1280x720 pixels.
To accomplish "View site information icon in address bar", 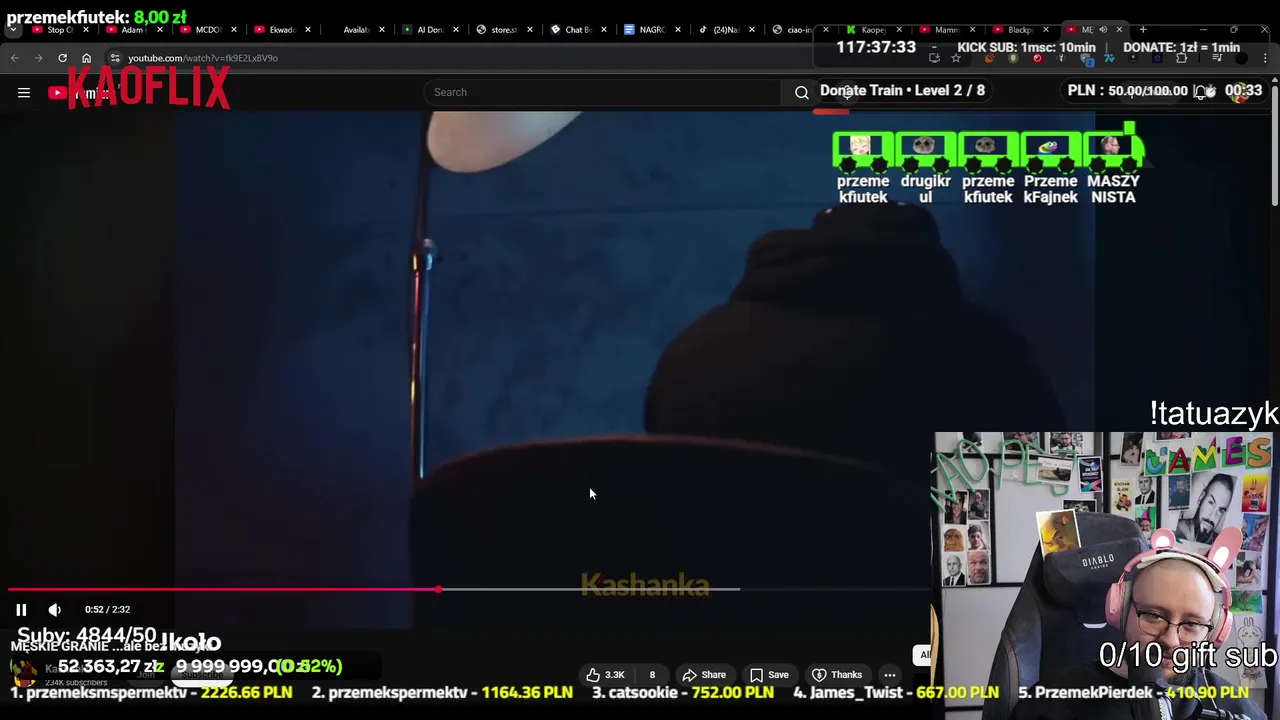I will [115, 58].
